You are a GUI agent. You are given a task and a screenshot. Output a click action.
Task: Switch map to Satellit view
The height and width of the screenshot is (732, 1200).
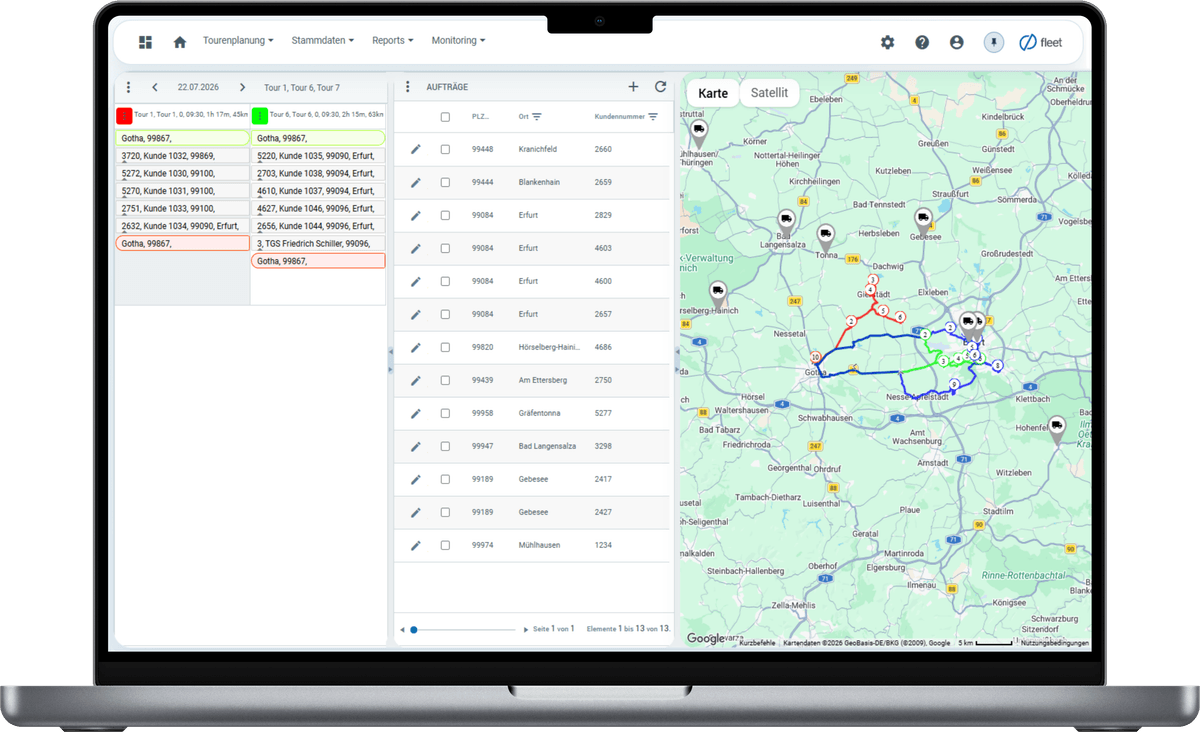(x=769, y=93)
